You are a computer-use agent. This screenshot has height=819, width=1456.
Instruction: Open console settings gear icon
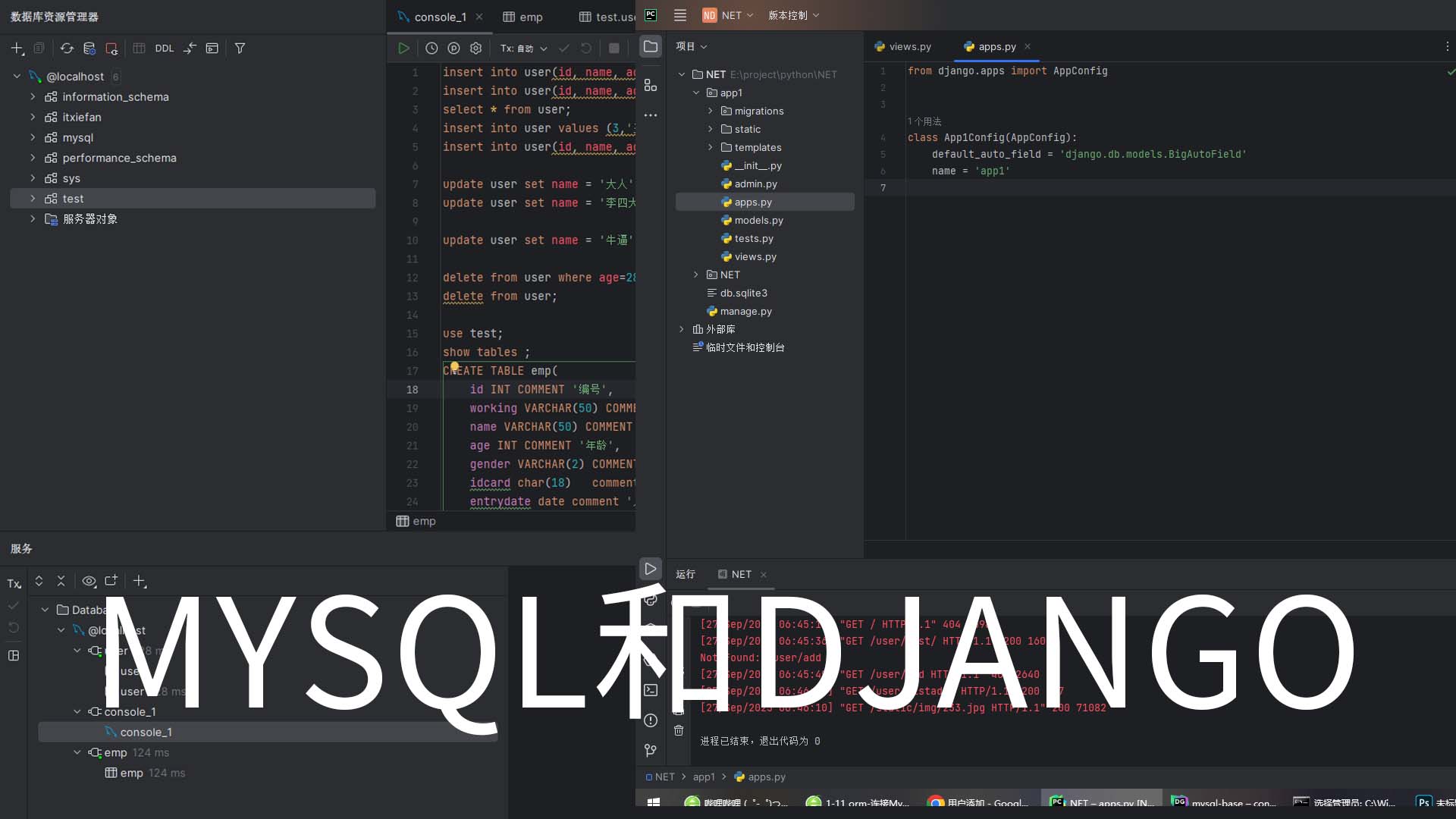pos(475,49)
